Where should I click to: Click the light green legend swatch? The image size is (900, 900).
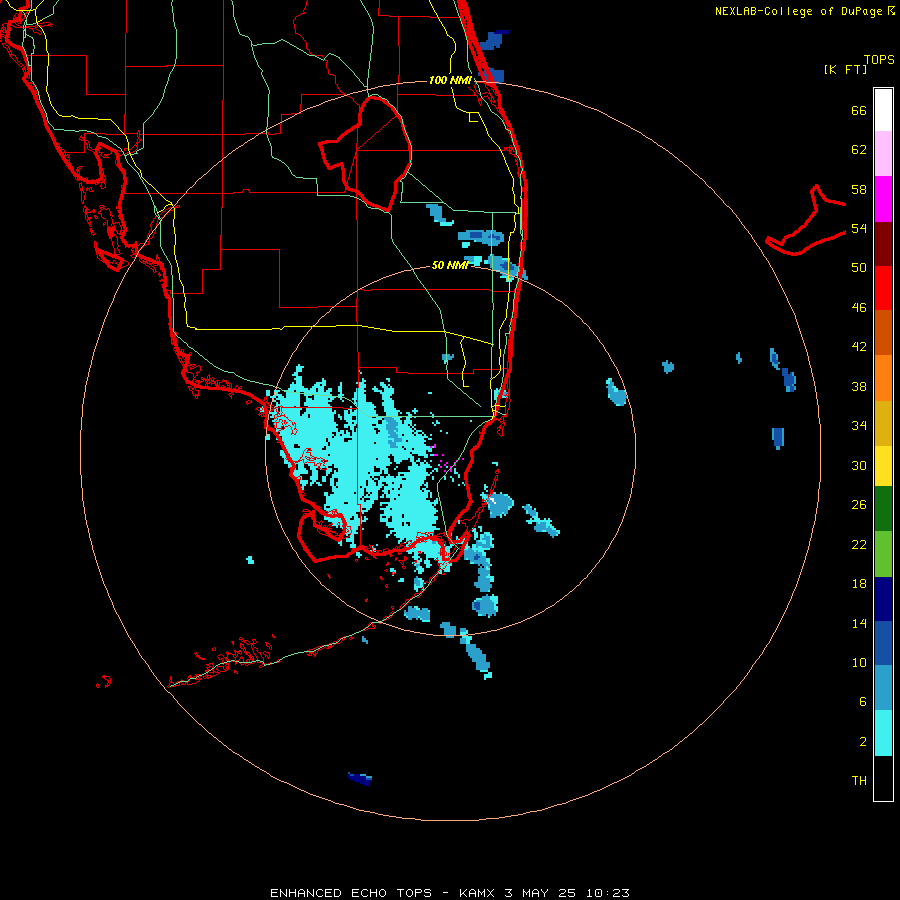pos(883,554)
